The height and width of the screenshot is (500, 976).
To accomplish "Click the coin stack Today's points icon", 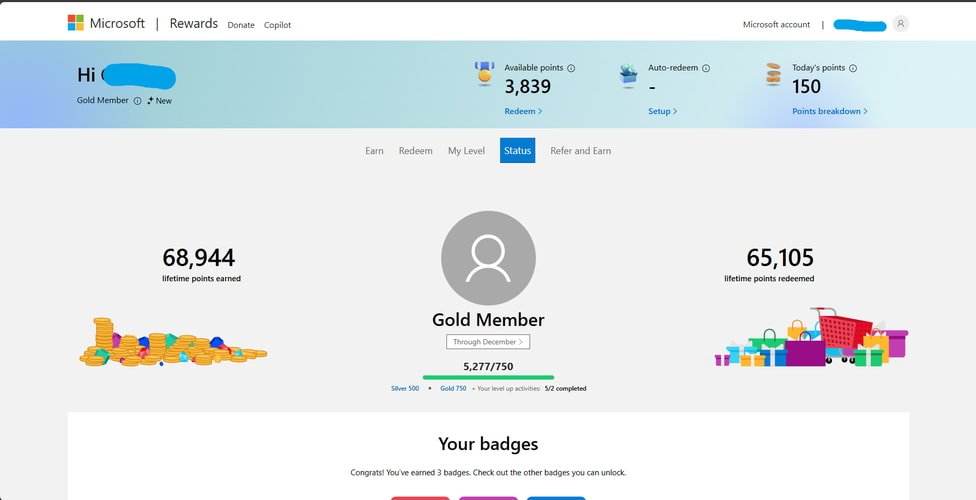I will click(x=772, y=74).
